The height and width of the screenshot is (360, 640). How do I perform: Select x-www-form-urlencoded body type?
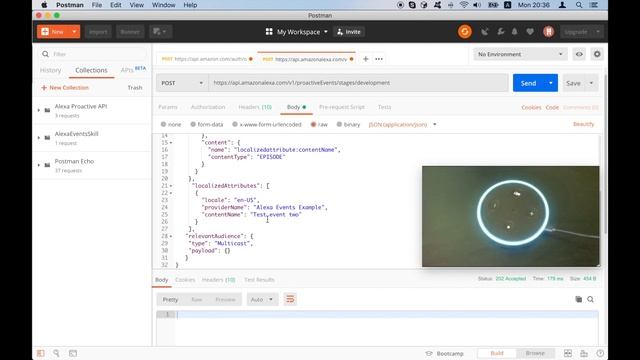235,124
